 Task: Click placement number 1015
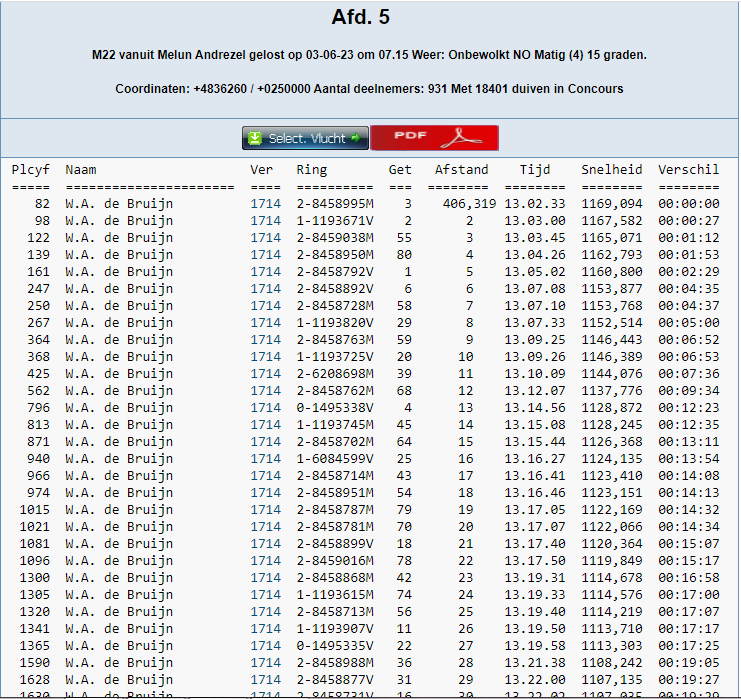34,510
